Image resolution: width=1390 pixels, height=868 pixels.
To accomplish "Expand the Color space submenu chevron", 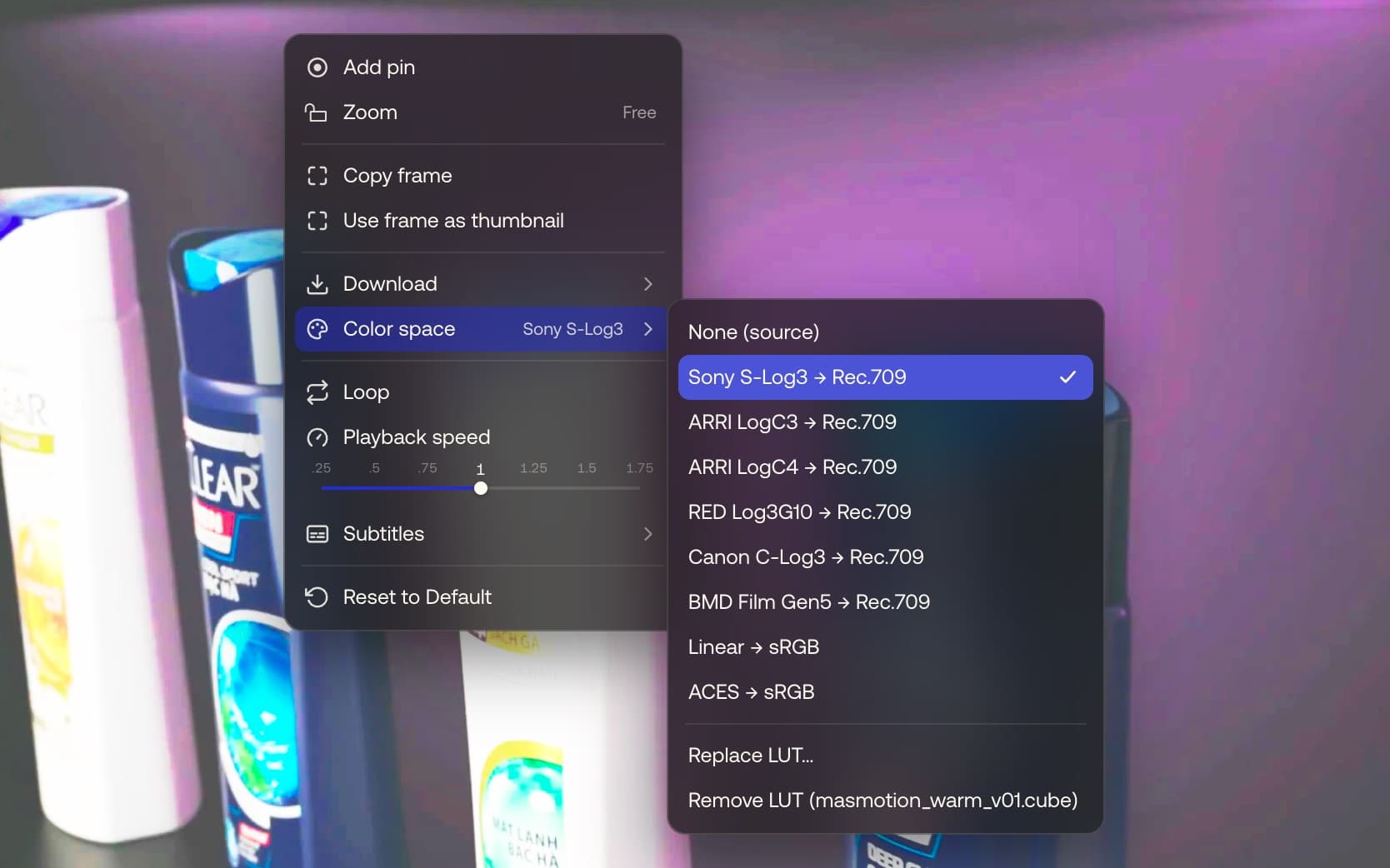I will tap(647, 329).
